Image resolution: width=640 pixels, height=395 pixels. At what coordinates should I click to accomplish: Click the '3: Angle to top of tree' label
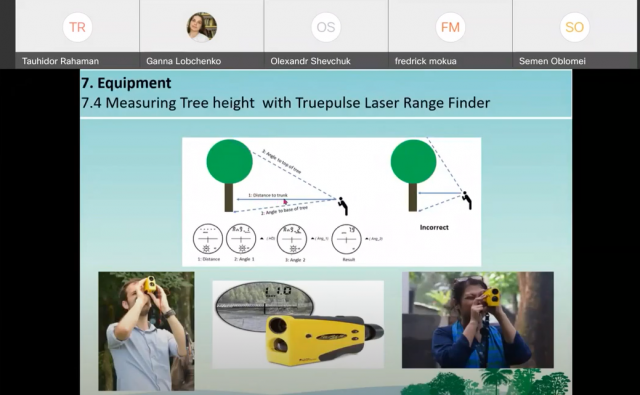pyautogui.click(x=282, y=162)
